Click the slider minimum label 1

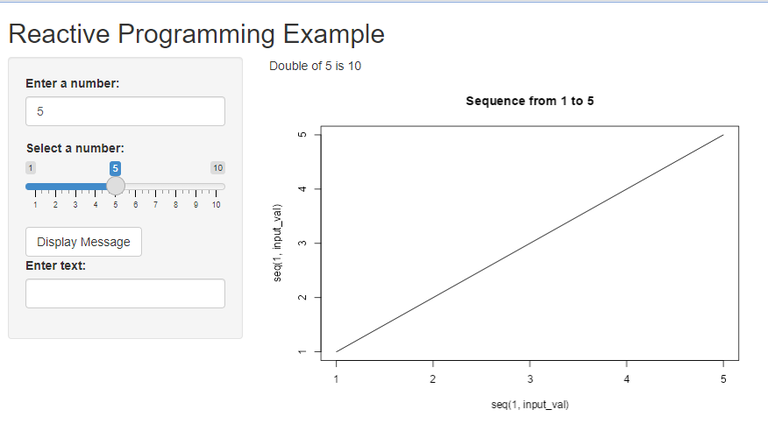31,168
